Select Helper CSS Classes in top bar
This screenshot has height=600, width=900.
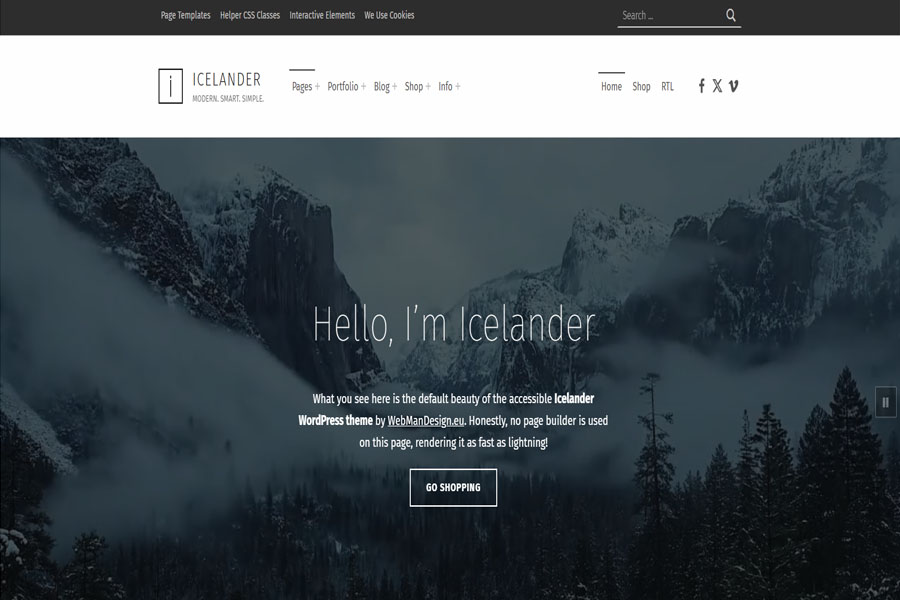pyautogui.click(x=248, y=15)
